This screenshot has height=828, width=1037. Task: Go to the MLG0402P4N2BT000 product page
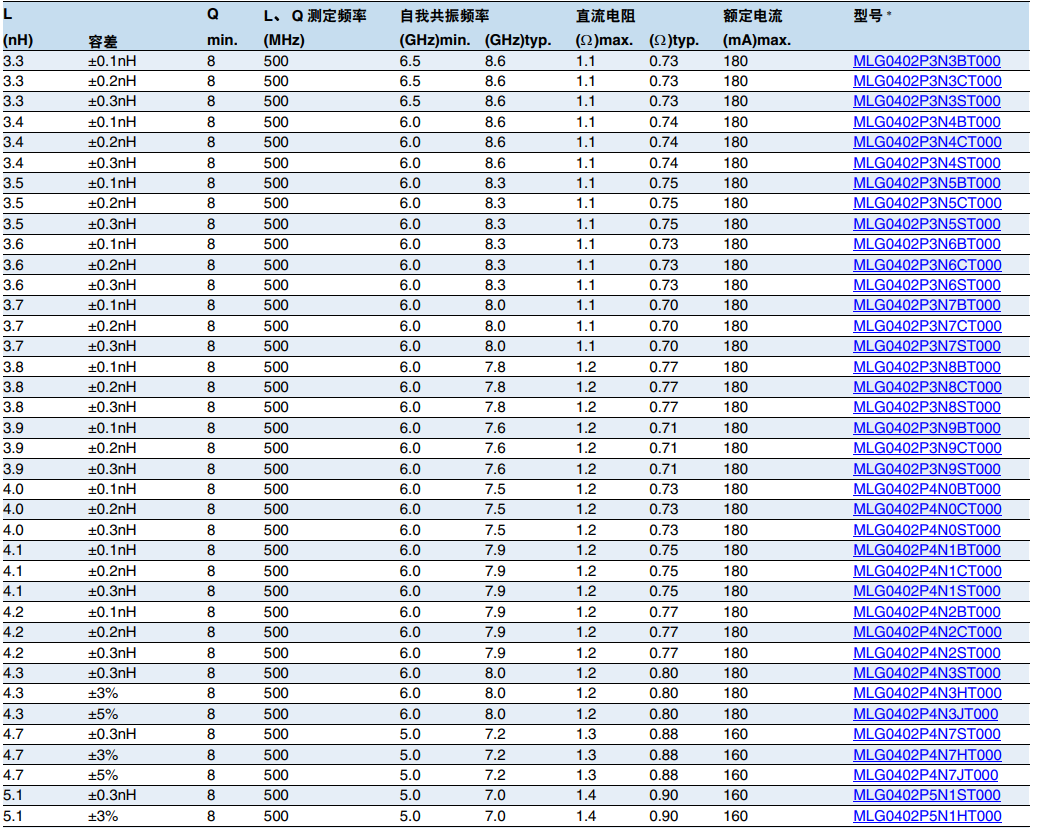click(927, 612)
